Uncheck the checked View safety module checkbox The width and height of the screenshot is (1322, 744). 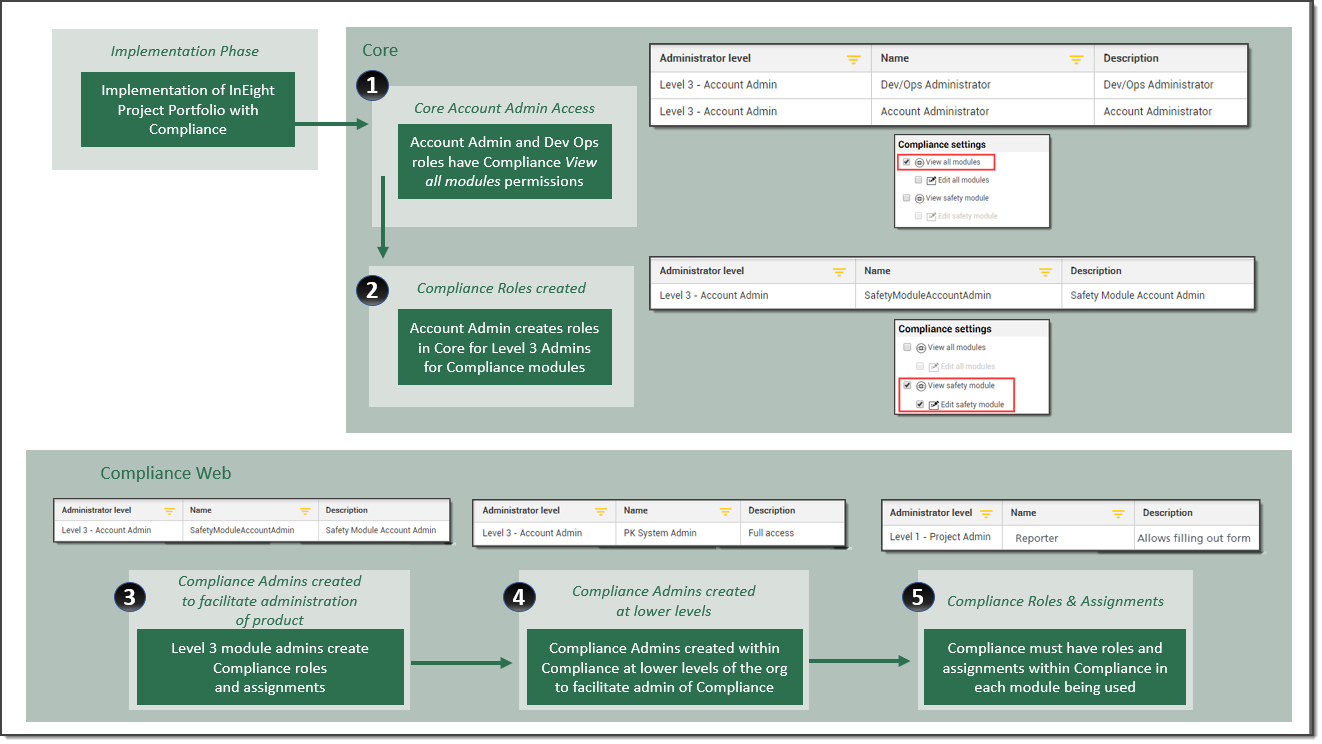[x=907, y=386]
